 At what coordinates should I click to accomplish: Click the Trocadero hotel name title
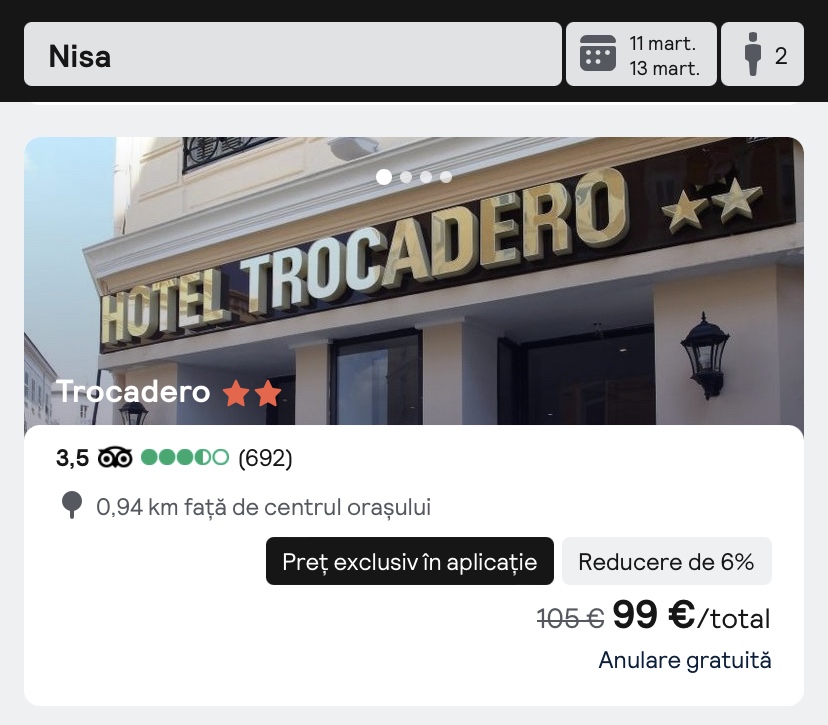133,392
